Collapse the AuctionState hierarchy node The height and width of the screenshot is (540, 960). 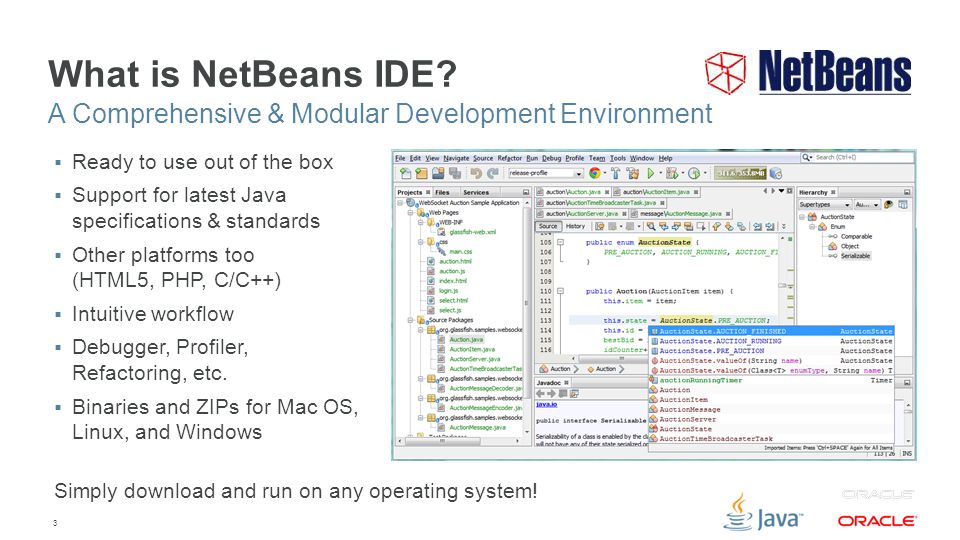point(801,217)
